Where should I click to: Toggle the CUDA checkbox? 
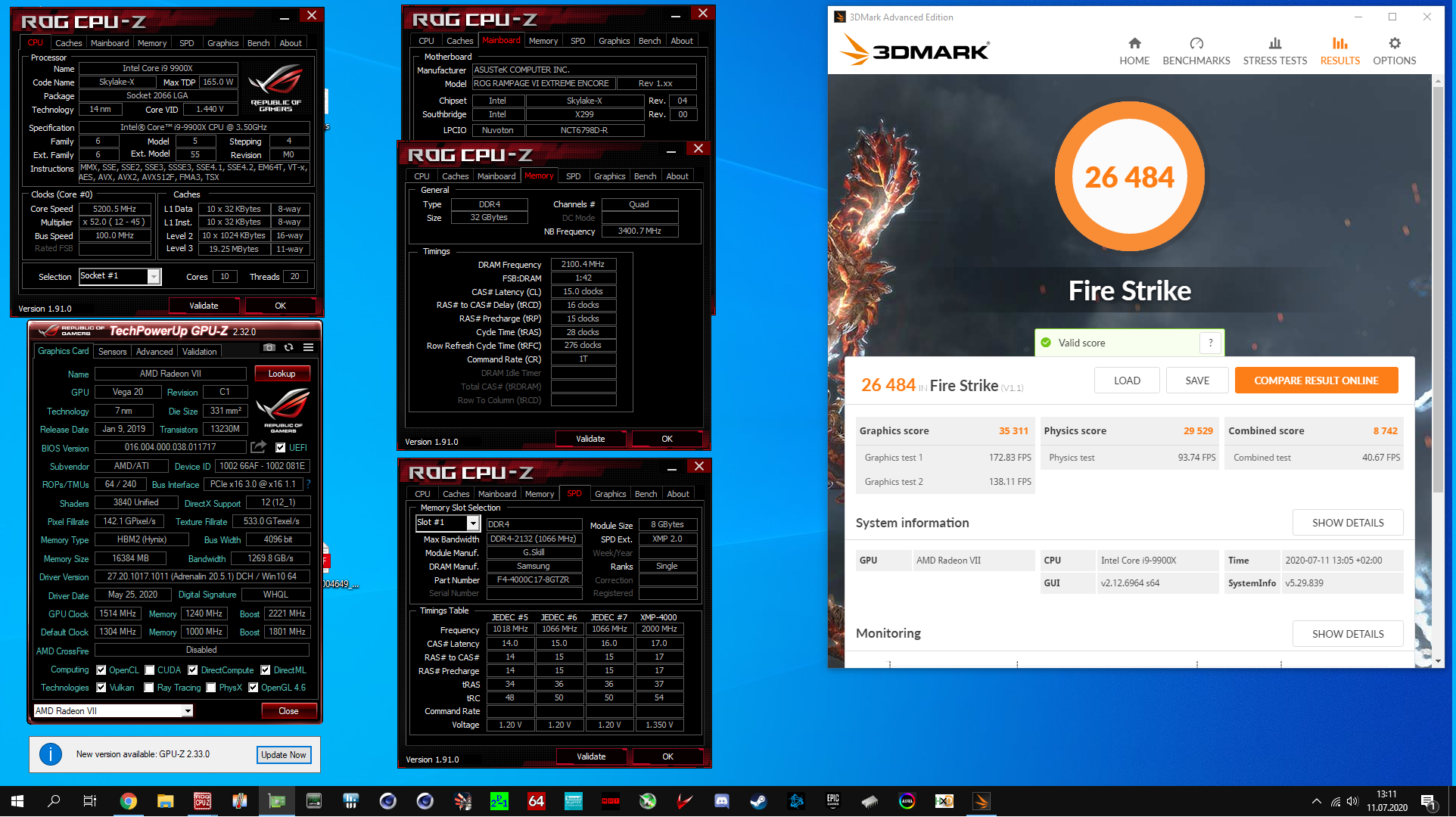(x=150, y=669)
